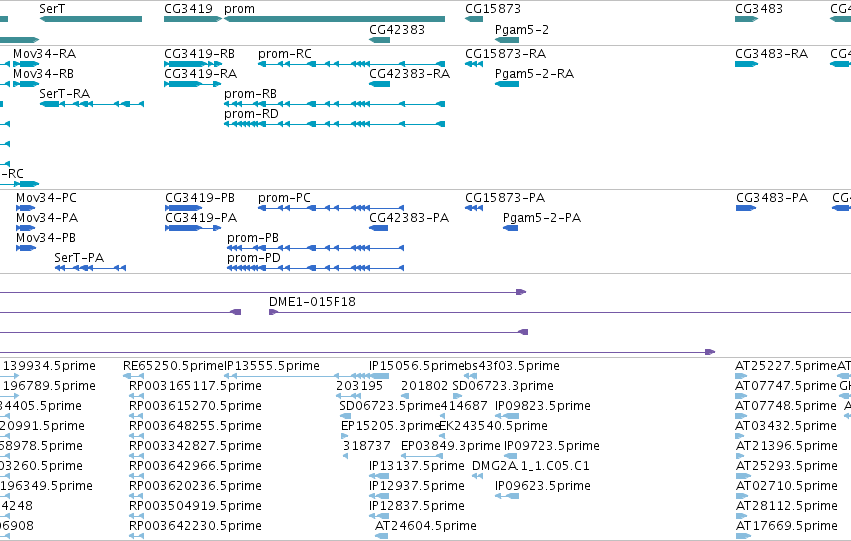This screenshot has height=541, width=851.
Task: Select the CG42383-PA protein label
Action: (x=409, y=218)
